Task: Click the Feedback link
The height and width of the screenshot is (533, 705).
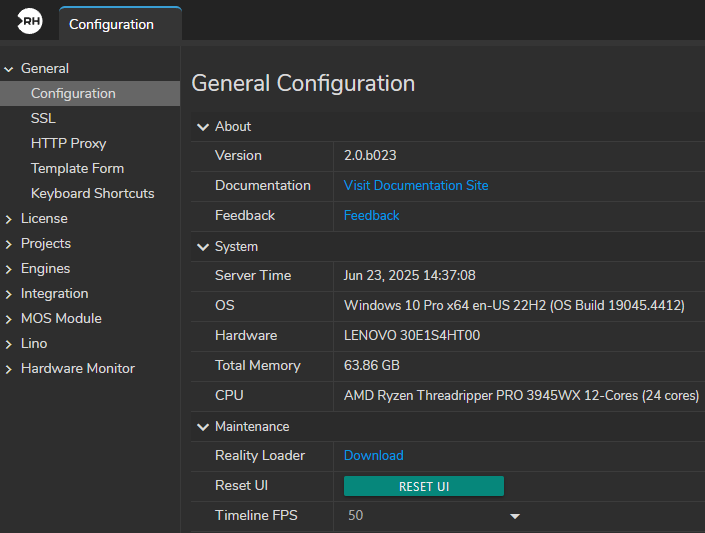Action: [x=371, y=215]
